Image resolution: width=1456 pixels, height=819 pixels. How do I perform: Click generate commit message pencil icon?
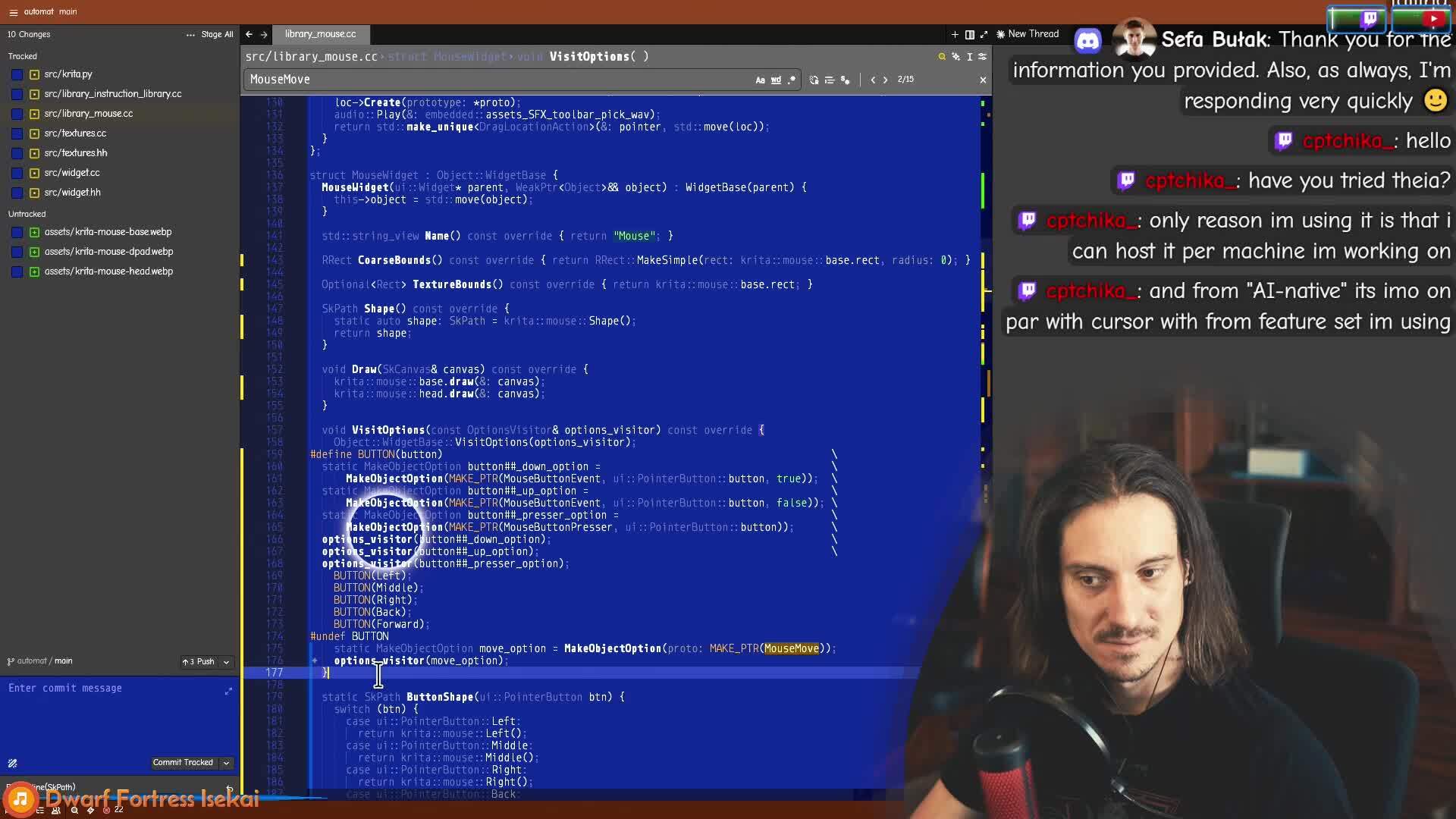pyautogui.click(x=12, y=763)
